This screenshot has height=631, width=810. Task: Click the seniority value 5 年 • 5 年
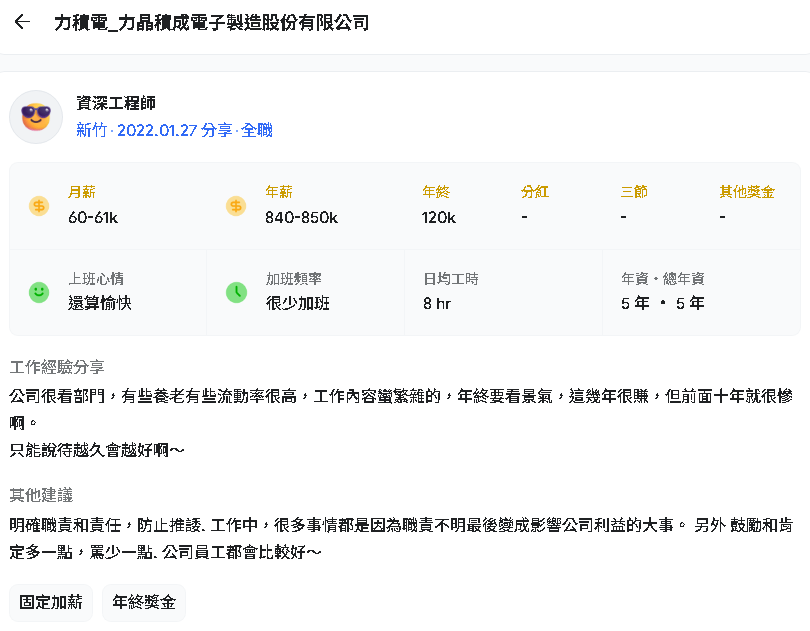click(x=663, y=303)
